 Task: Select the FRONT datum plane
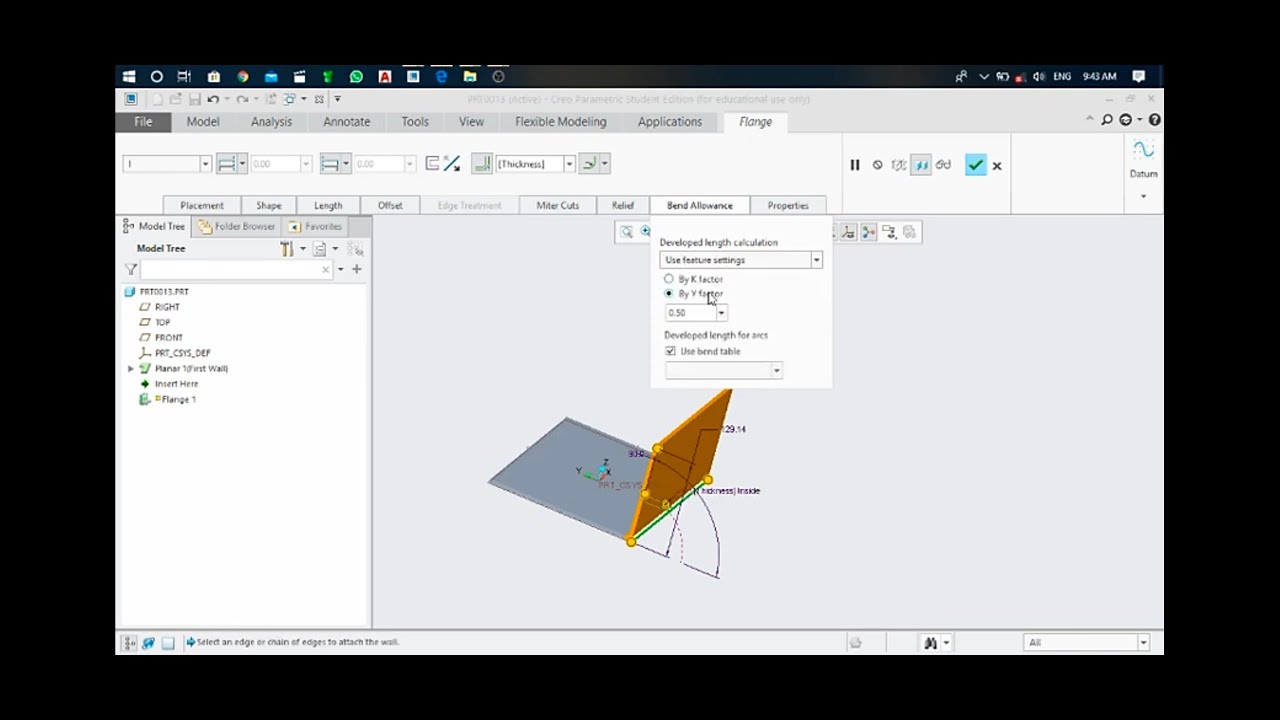pos(168,338)
